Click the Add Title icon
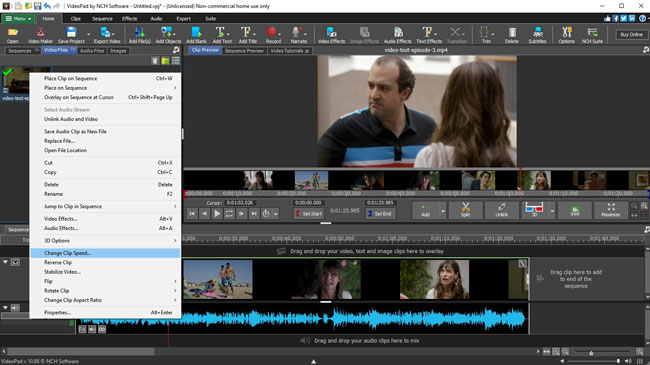Screen dimensions: 650x365 click(x=247, y=35)
